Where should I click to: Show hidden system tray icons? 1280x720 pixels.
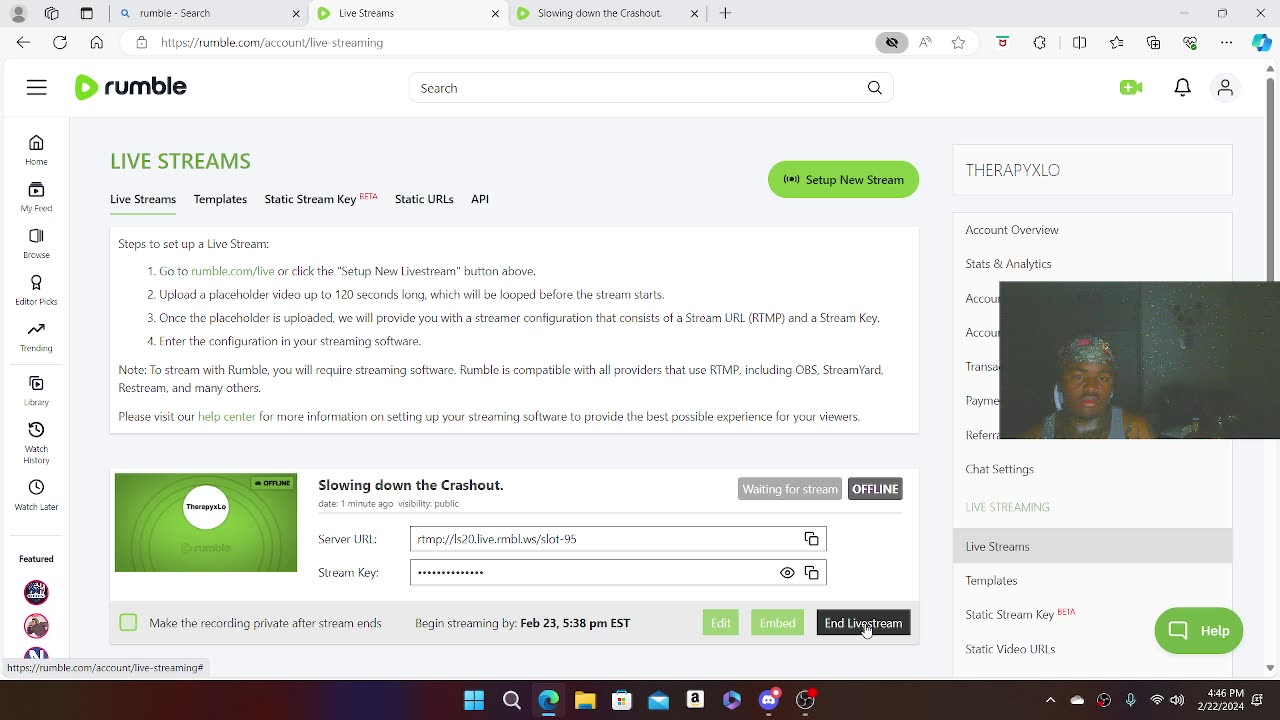coord(1050,700)
